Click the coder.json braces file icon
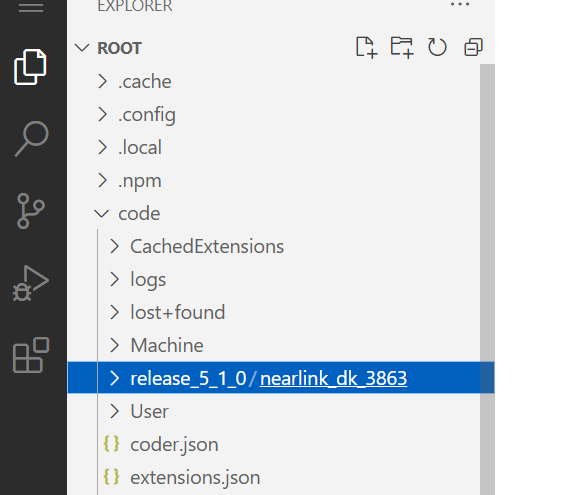Viewport: 583px width, 495px height. pyautogui.click(x=111, y=444)
